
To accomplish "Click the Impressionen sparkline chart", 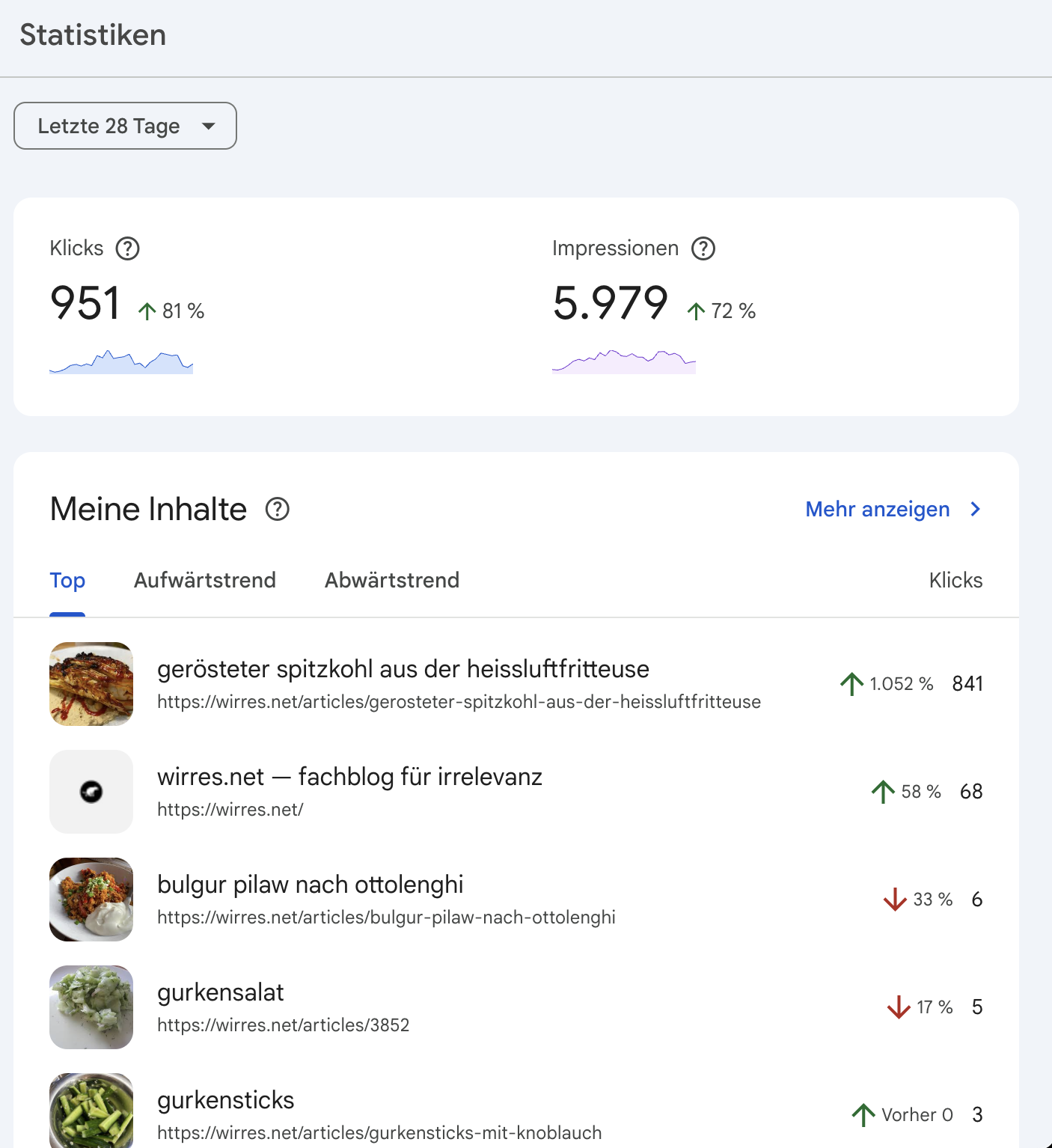I will (x=623, y=362).
